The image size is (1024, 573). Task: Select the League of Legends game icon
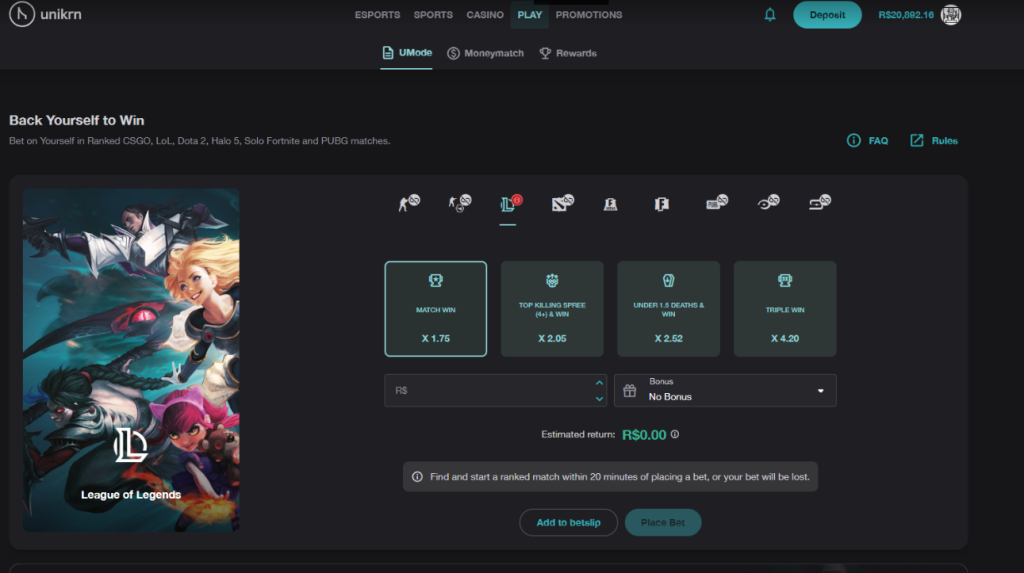tap(511, 203)
